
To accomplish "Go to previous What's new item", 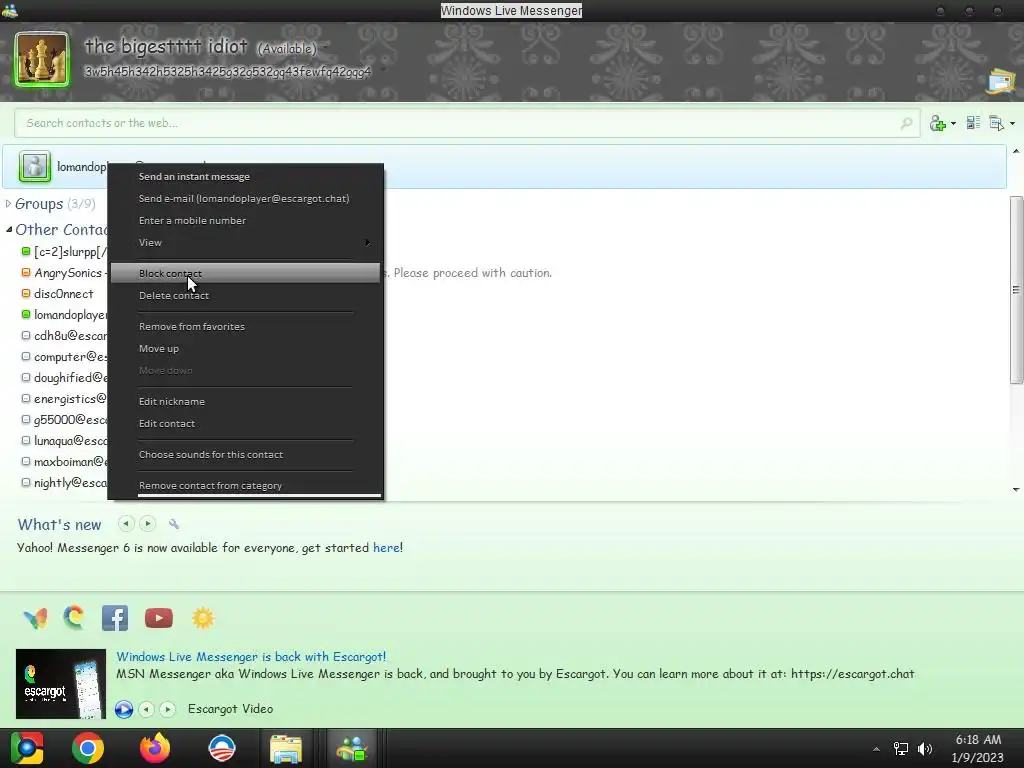I will (x=126, y=524).
